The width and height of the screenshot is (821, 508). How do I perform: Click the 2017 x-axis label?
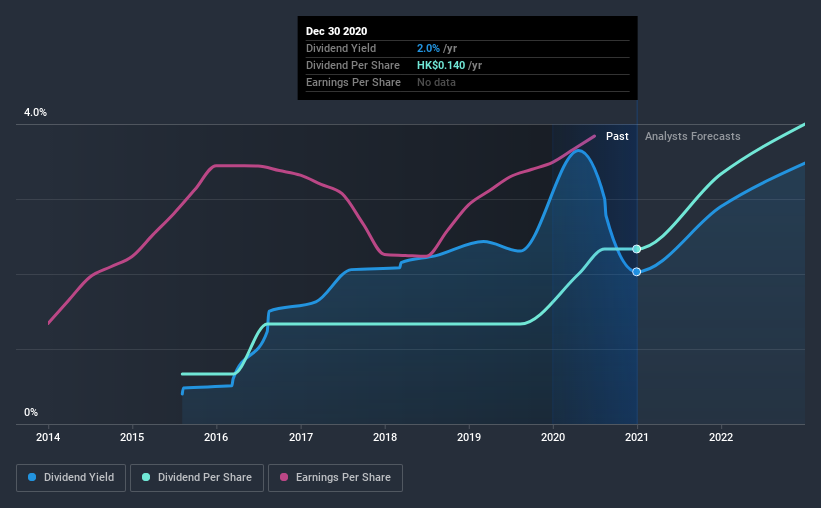(x=301, y=437)
